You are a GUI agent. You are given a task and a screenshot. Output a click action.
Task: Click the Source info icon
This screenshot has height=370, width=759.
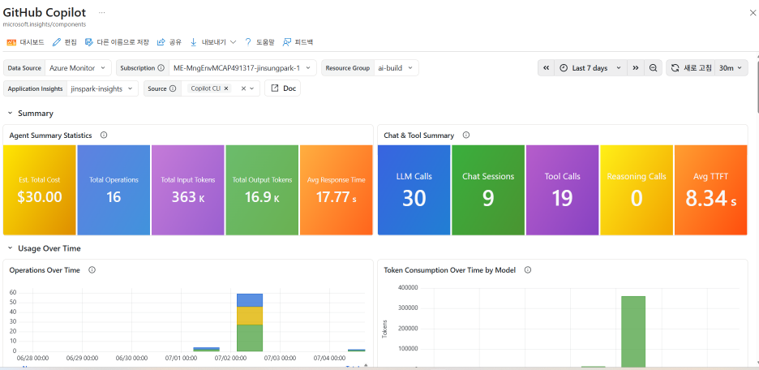(x=173, y=89)
